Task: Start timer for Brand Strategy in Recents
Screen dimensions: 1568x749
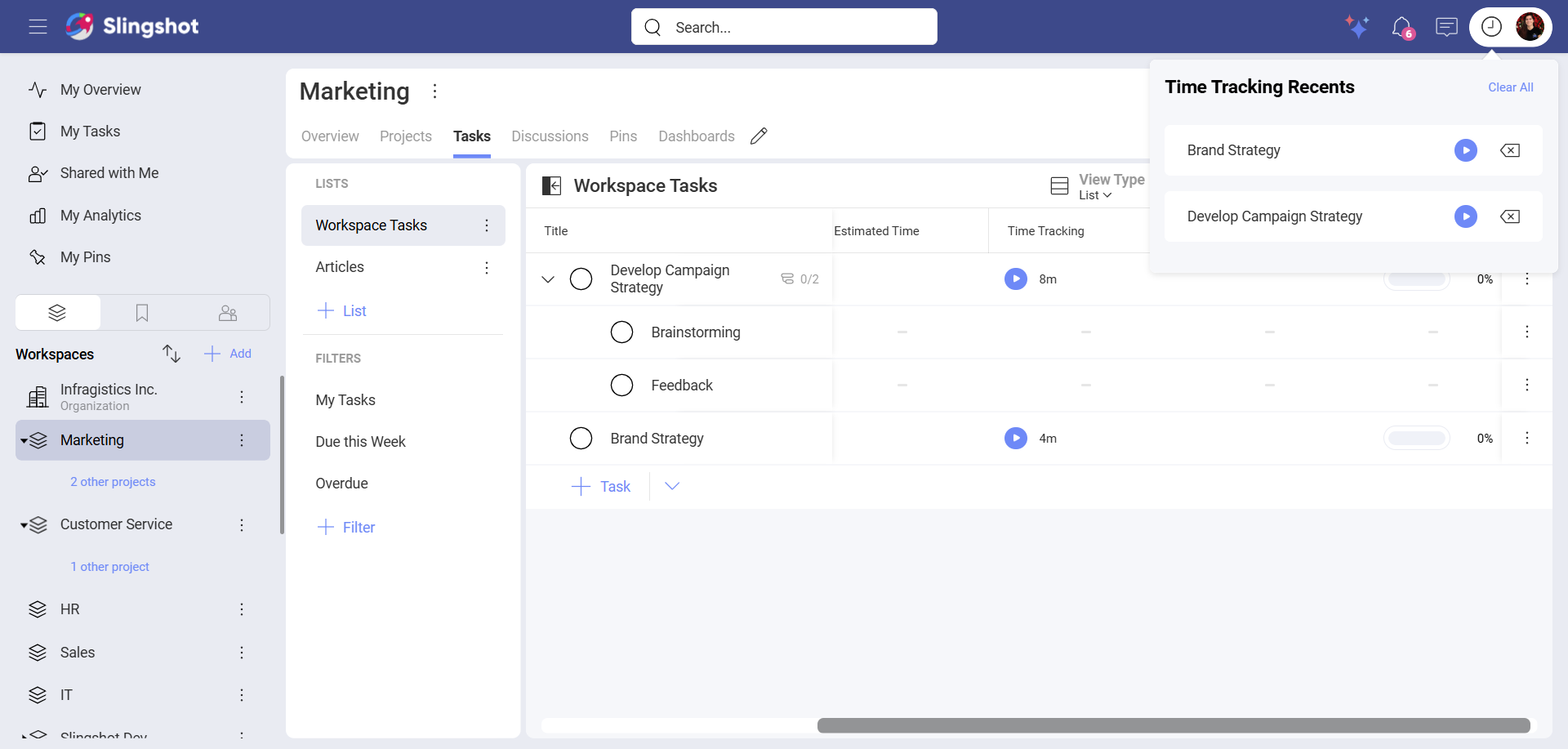Action: [1466, 150]
